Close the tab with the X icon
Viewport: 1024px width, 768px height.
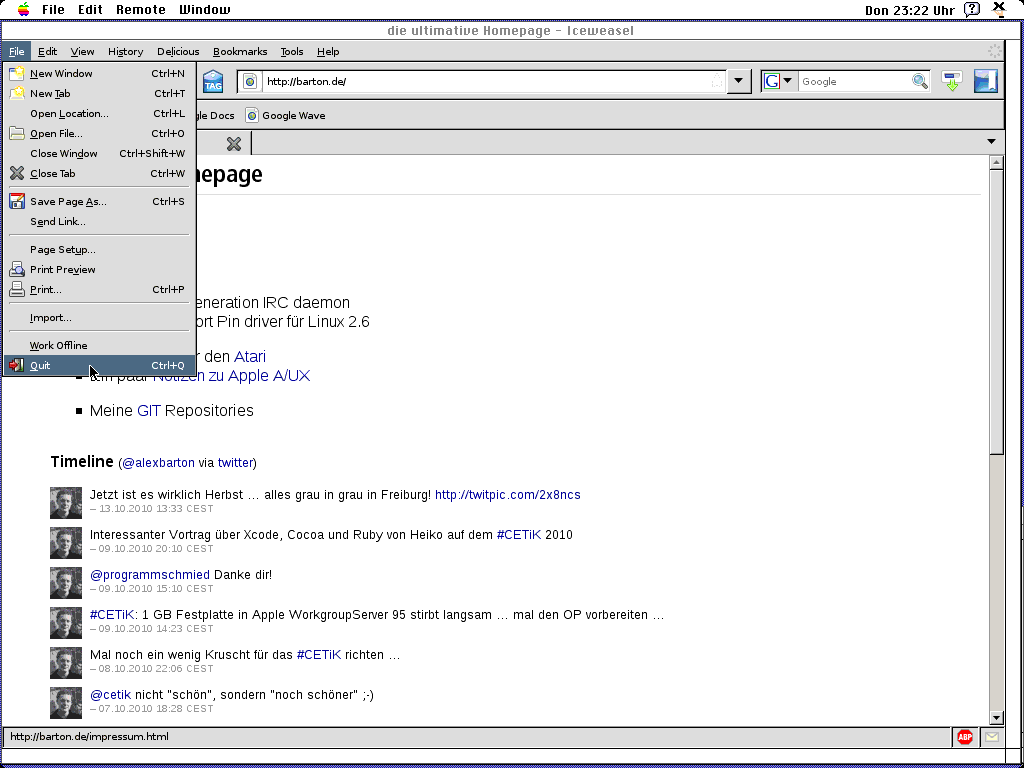click(x=234, y=144)
